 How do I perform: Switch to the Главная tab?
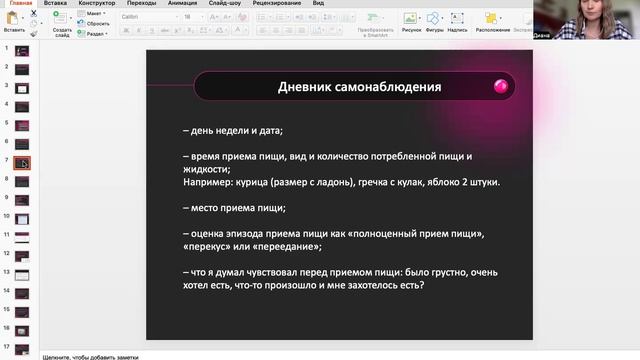pyautogui.click(x=21, y=3)
